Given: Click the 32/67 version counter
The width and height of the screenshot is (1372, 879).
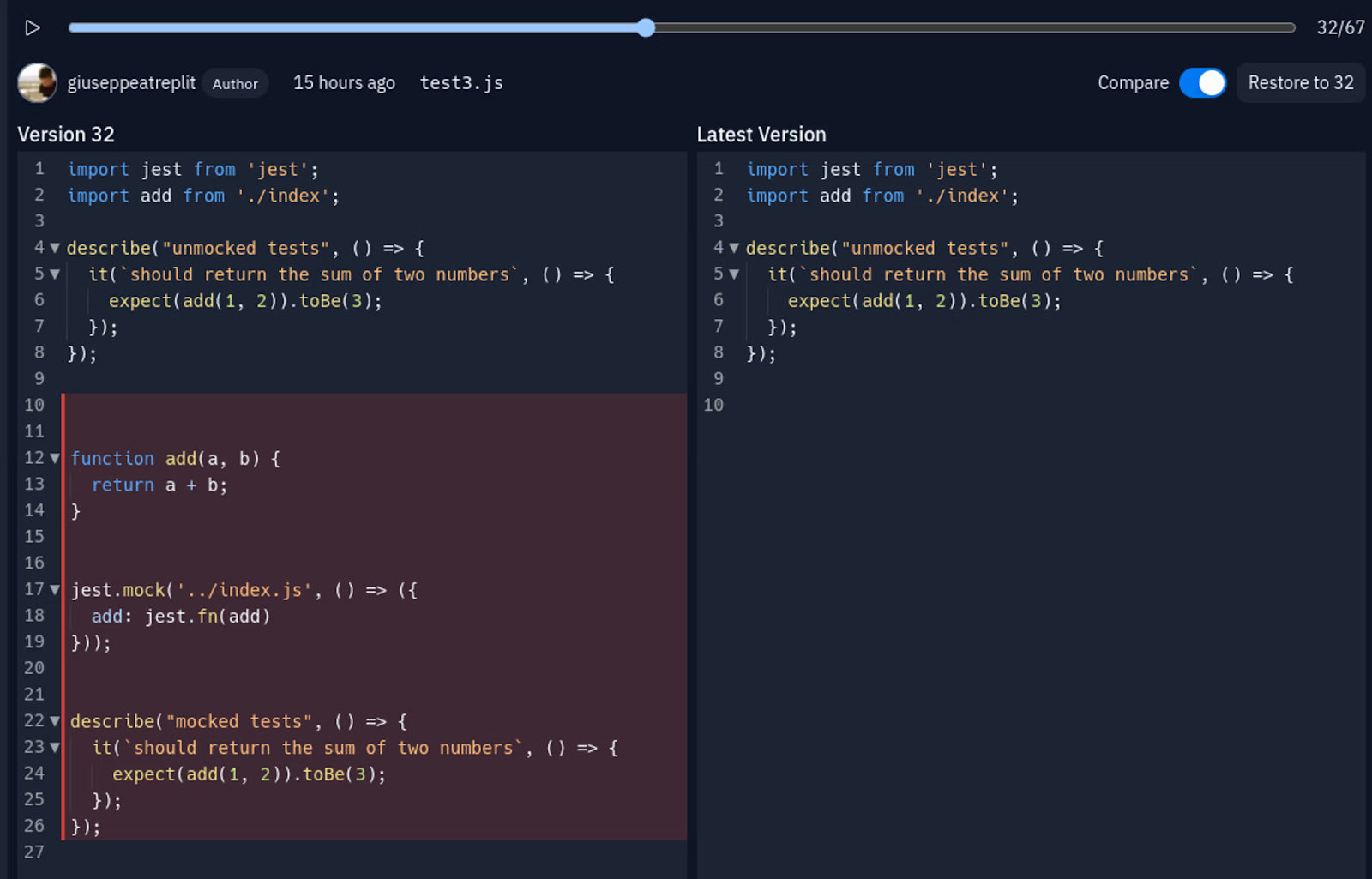Looking at the screenshot, I should tap(1341, 27).
